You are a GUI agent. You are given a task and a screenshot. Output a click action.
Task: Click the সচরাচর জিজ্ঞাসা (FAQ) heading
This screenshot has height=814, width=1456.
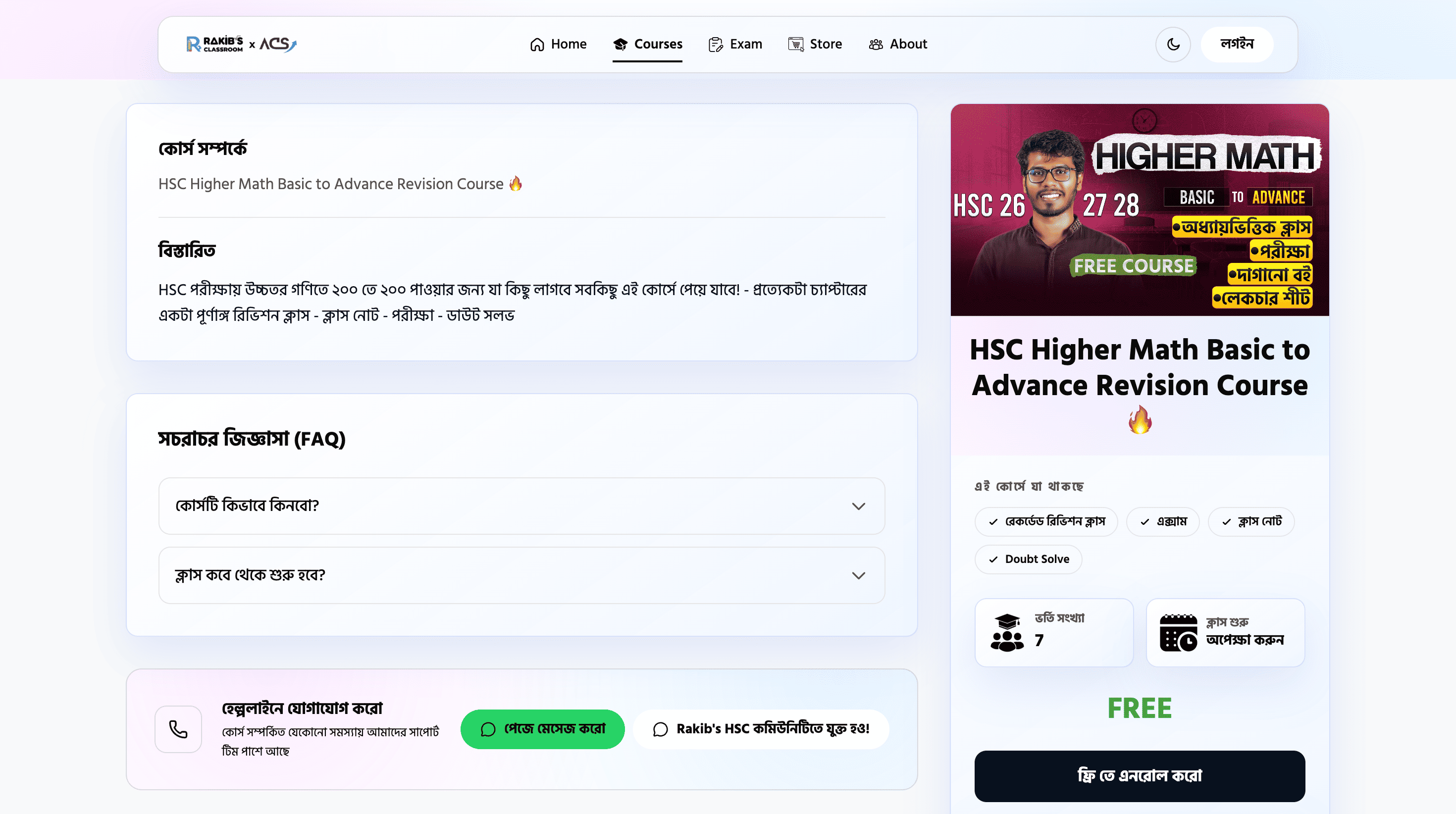coord(252,439)
